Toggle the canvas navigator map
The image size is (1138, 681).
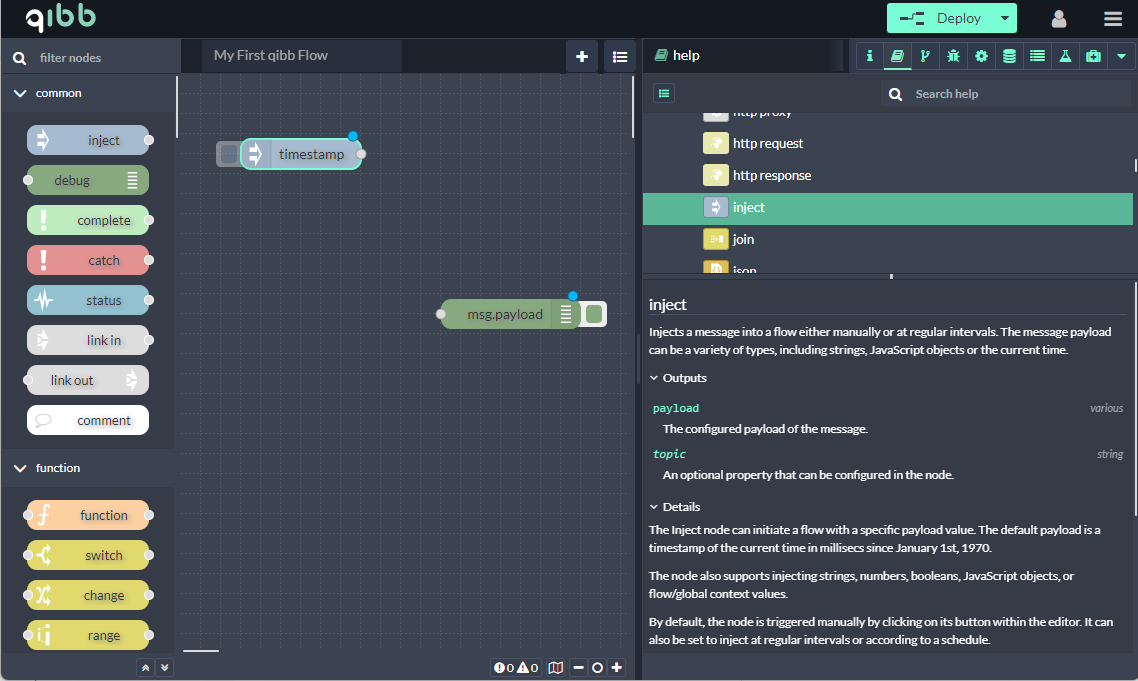click(556, 667)
